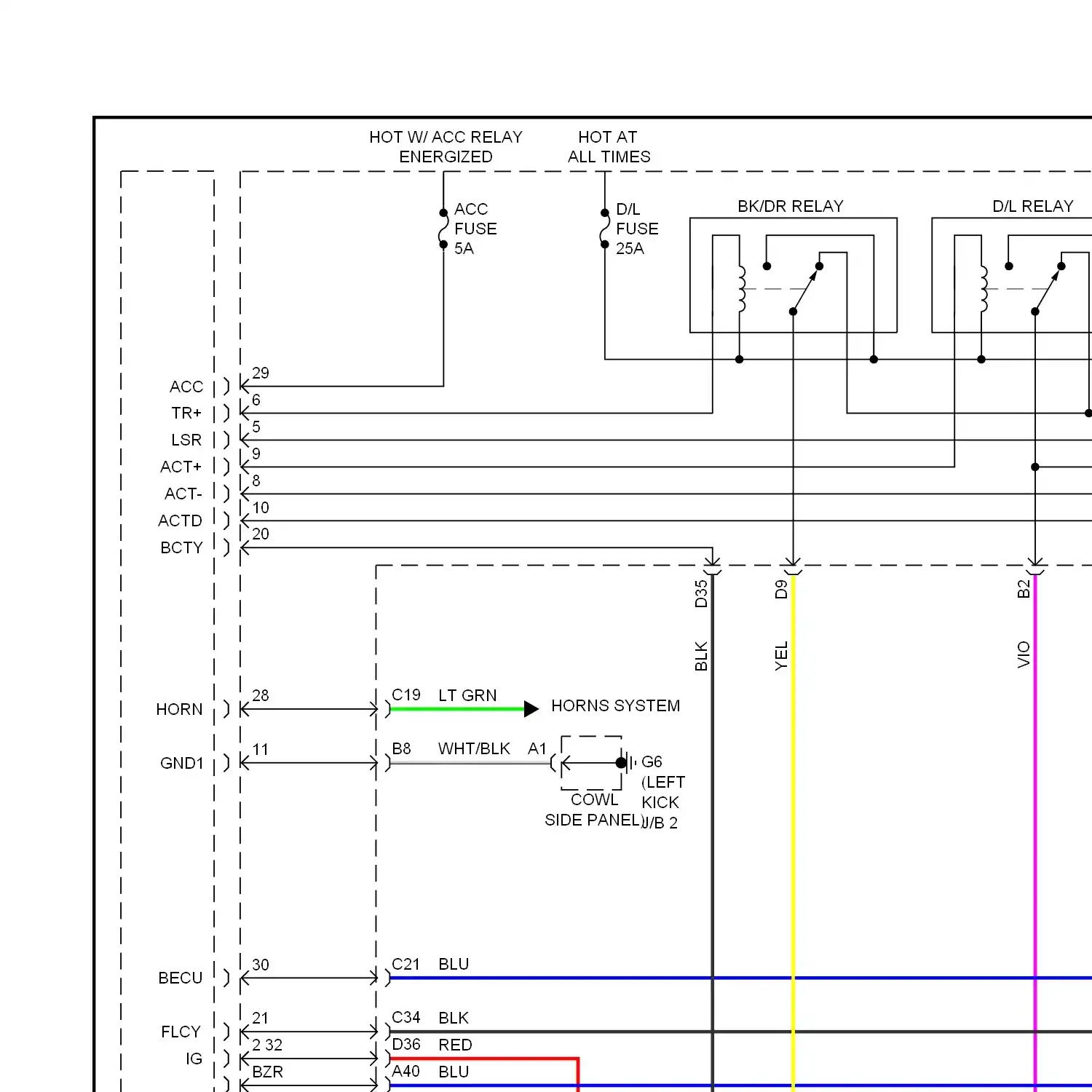Click the RED wire color label
Image resolution: width=1092 pixels, height=1092 pixels.
455,1045
